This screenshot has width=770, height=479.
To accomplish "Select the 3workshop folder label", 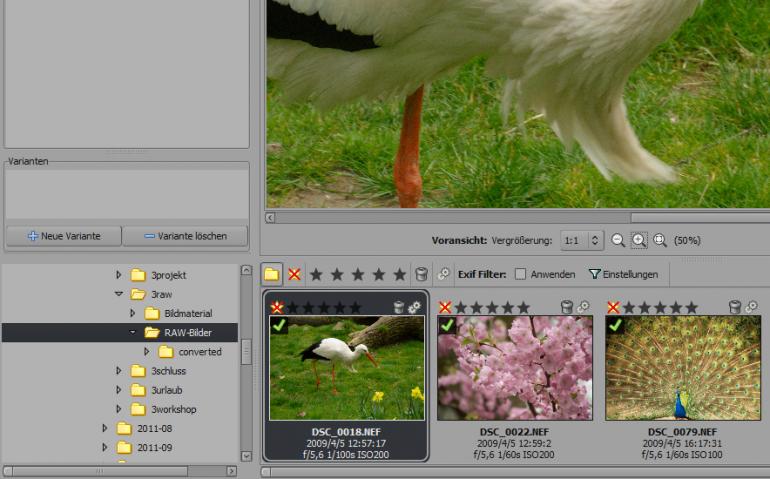I will coord(173,409).
